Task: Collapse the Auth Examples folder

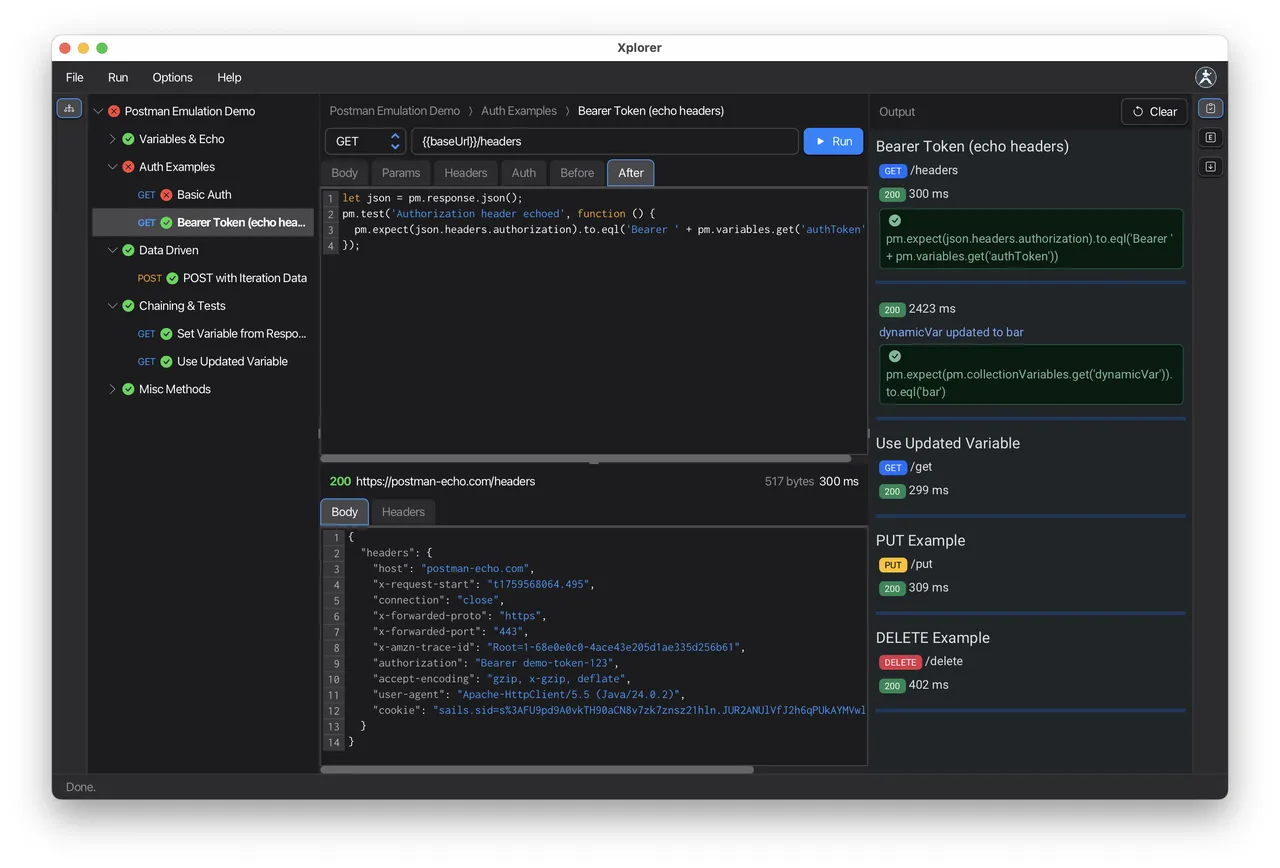Action: point(112,167)
